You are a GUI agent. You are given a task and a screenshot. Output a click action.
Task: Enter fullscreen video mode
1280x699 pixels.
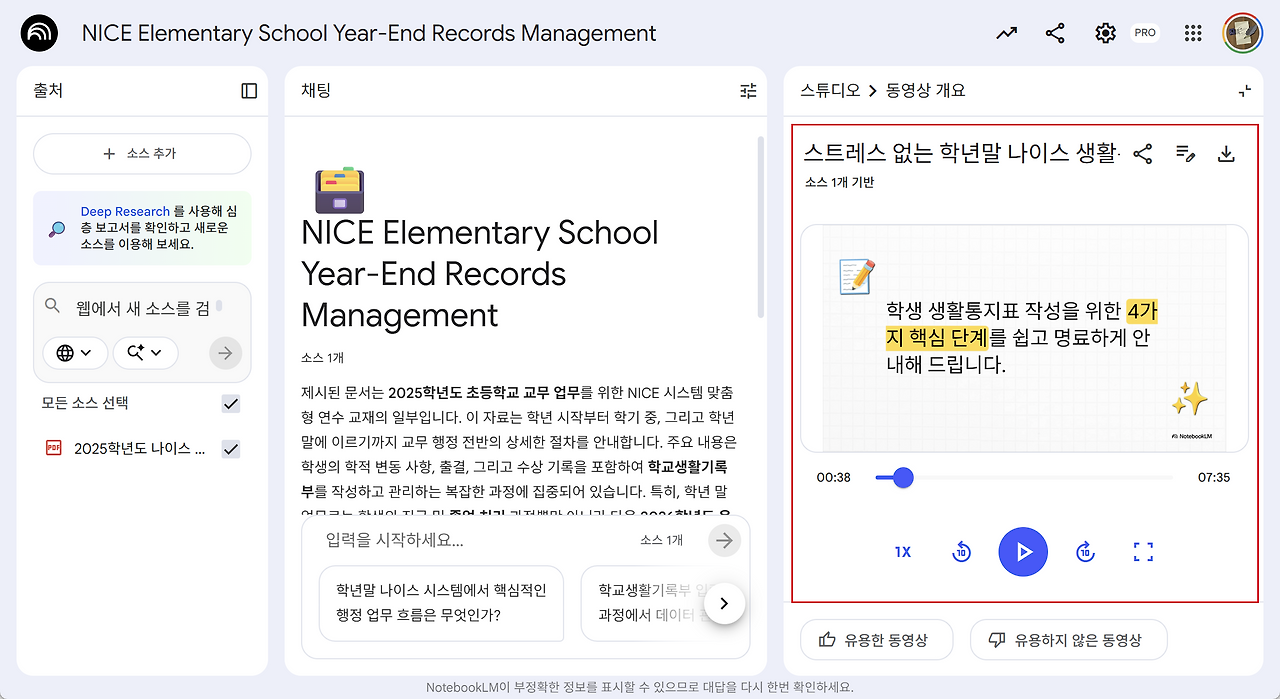(1144, 552)
